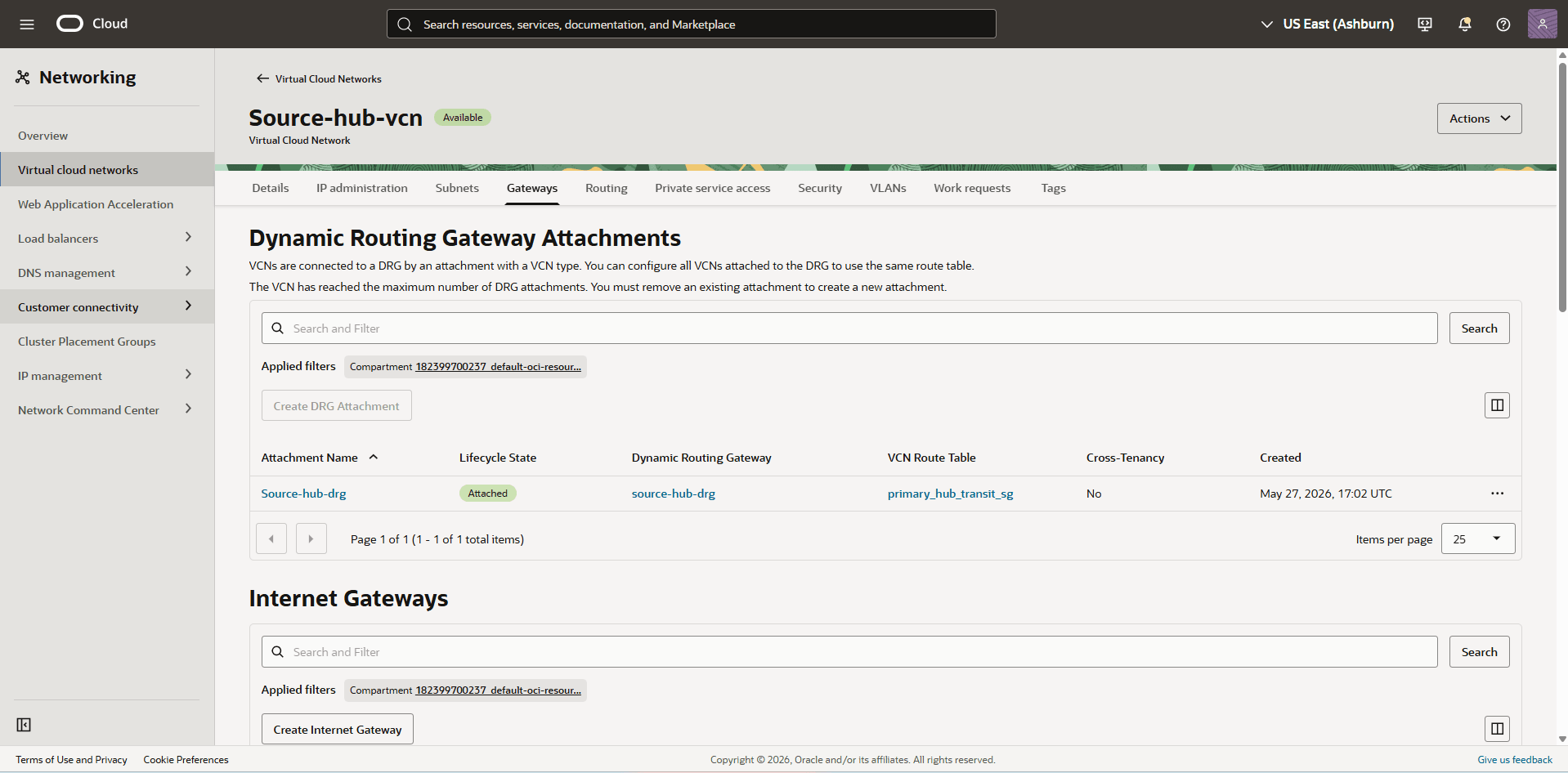Expand IP management in the sidebar
Viewport: 1568px width, 773px height.
188,374
